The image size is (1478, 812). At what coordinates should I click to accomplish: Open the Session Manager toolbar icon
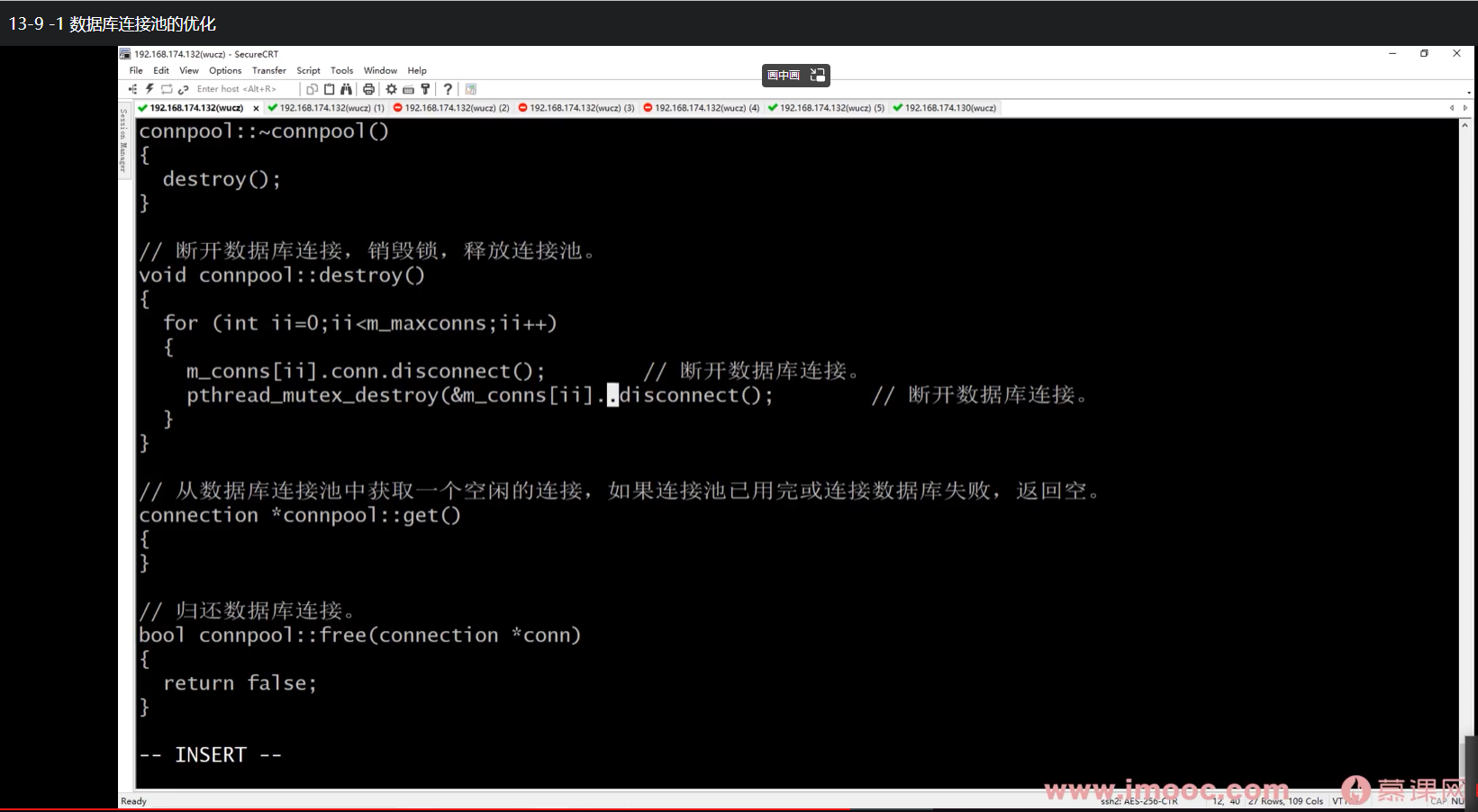click(133, 89)
